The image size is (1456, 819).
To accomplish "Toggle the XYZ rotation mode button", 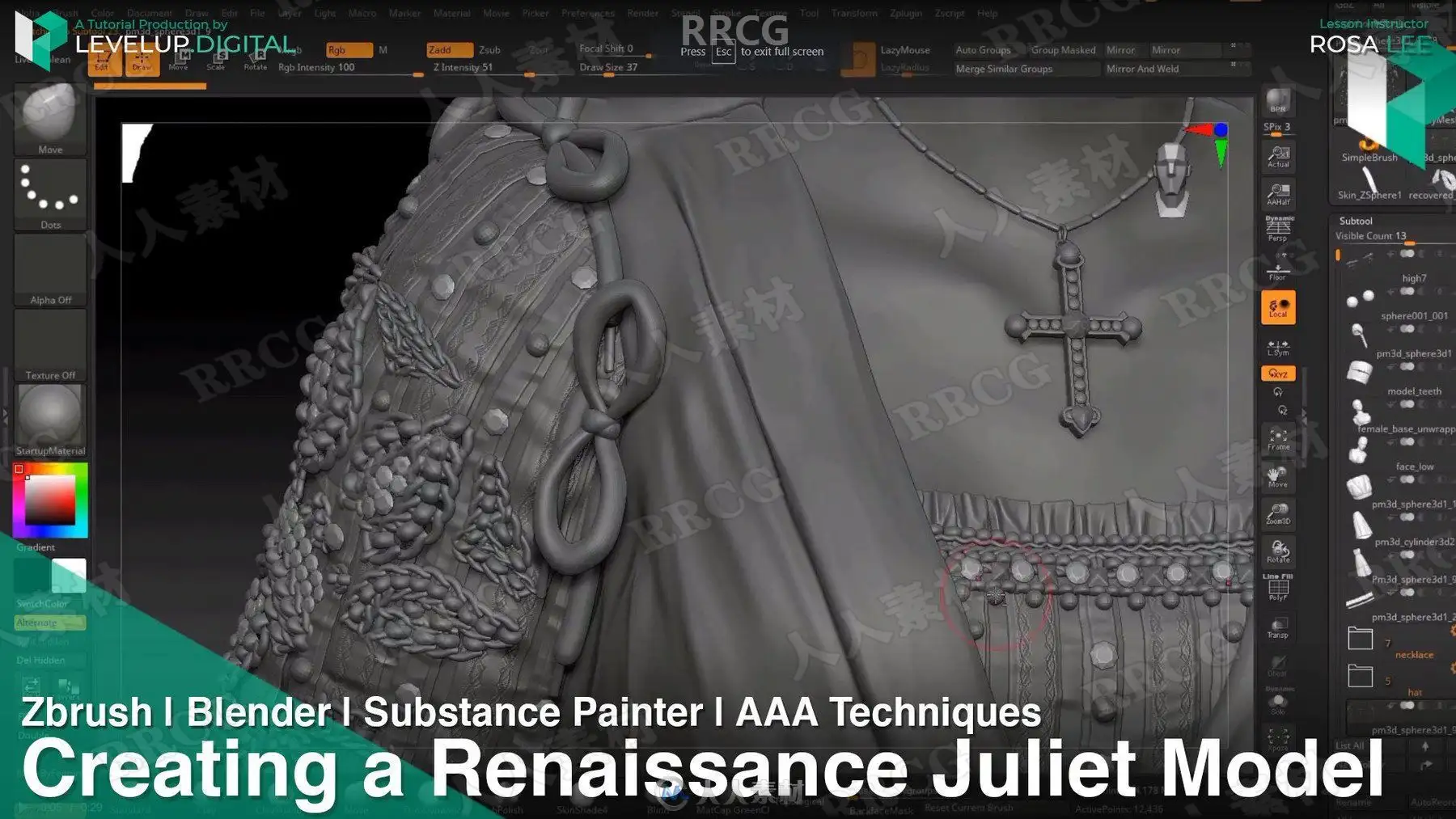I will 1278,374.
